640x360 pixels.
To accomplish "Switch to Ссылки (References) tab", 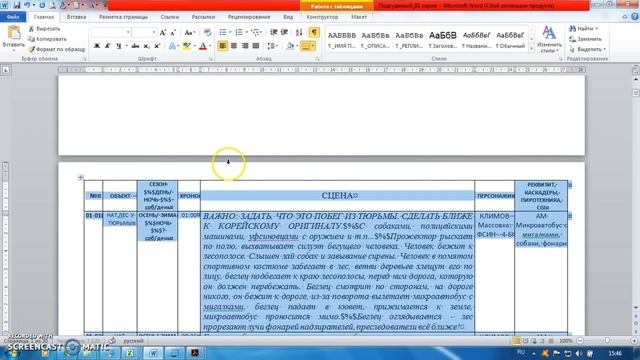I will point(170,17).
